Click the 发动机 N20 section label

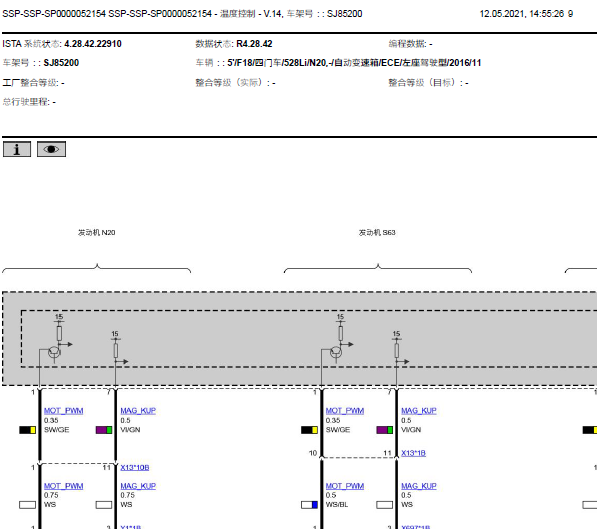(x=96, y=232)
